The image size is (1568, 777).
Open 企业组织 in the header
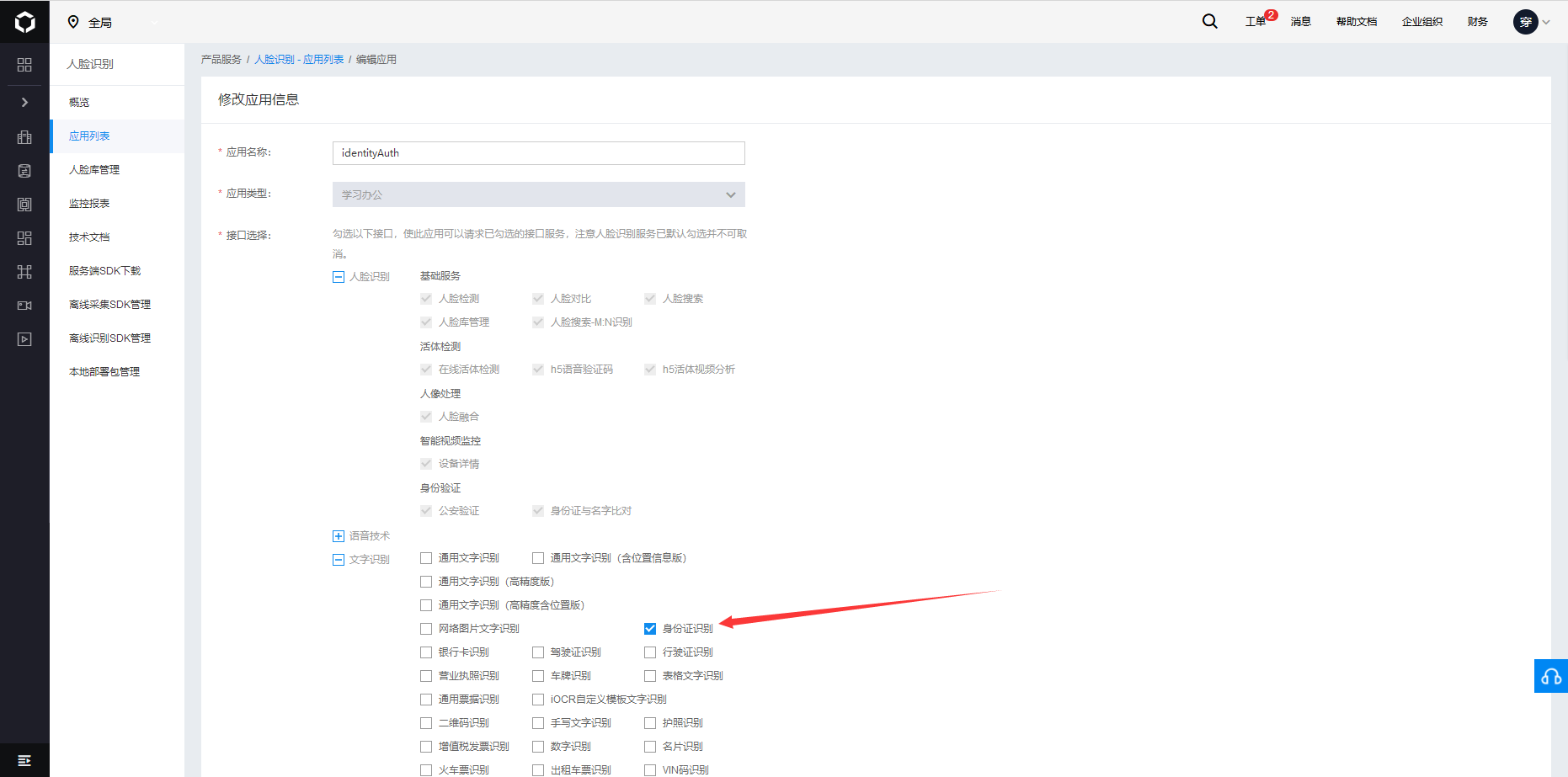point(1422,22)
